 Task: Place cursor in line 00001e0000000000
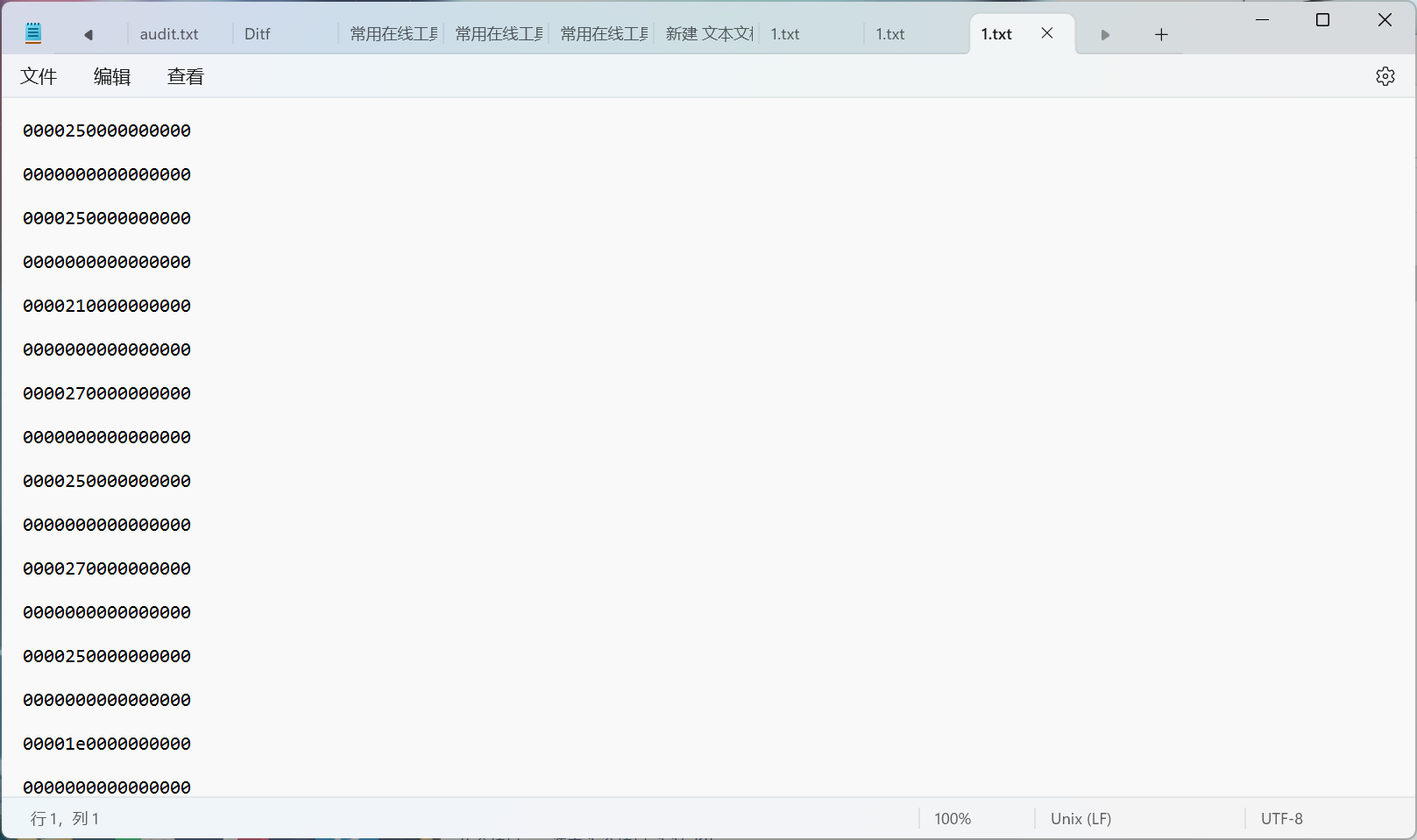pyautogui.click(x=107, y=744)
